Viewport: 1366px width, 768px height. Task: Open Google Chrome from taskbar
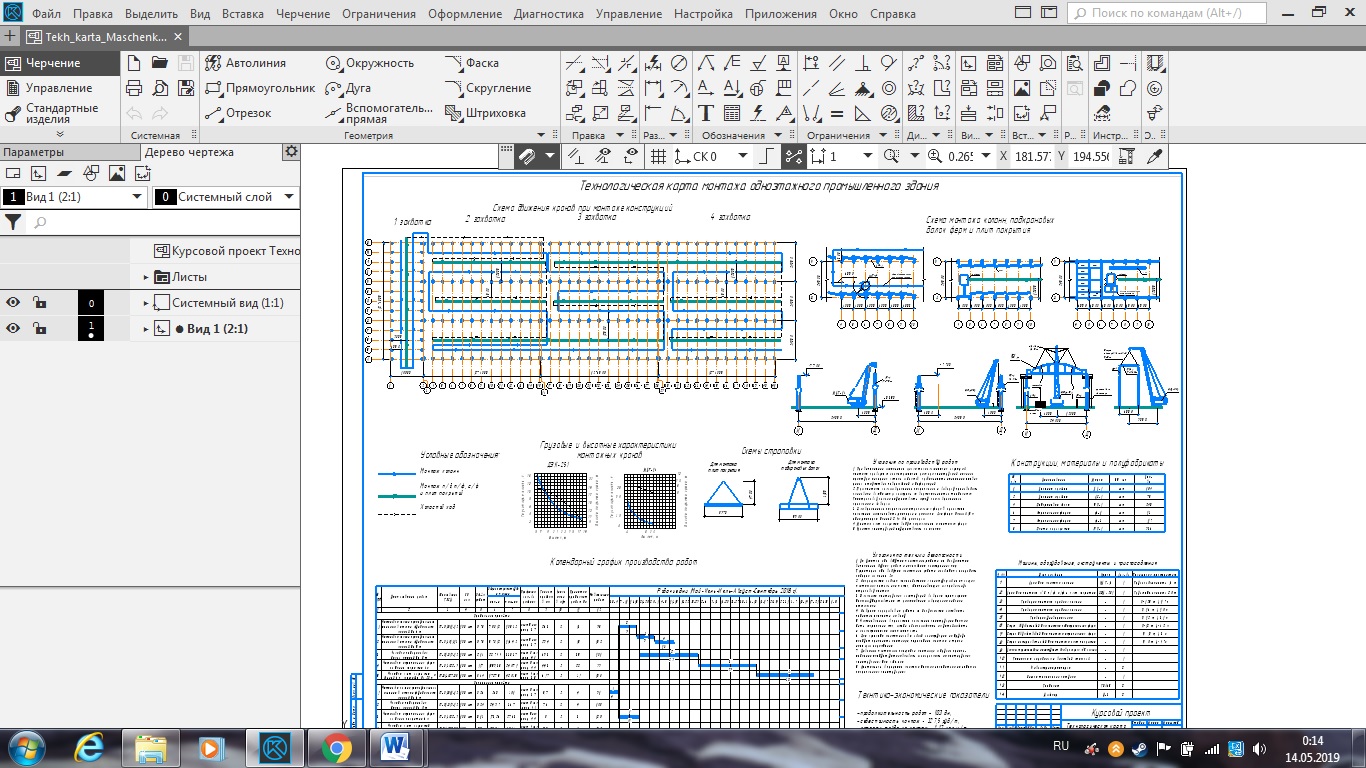tap(335, 748)
